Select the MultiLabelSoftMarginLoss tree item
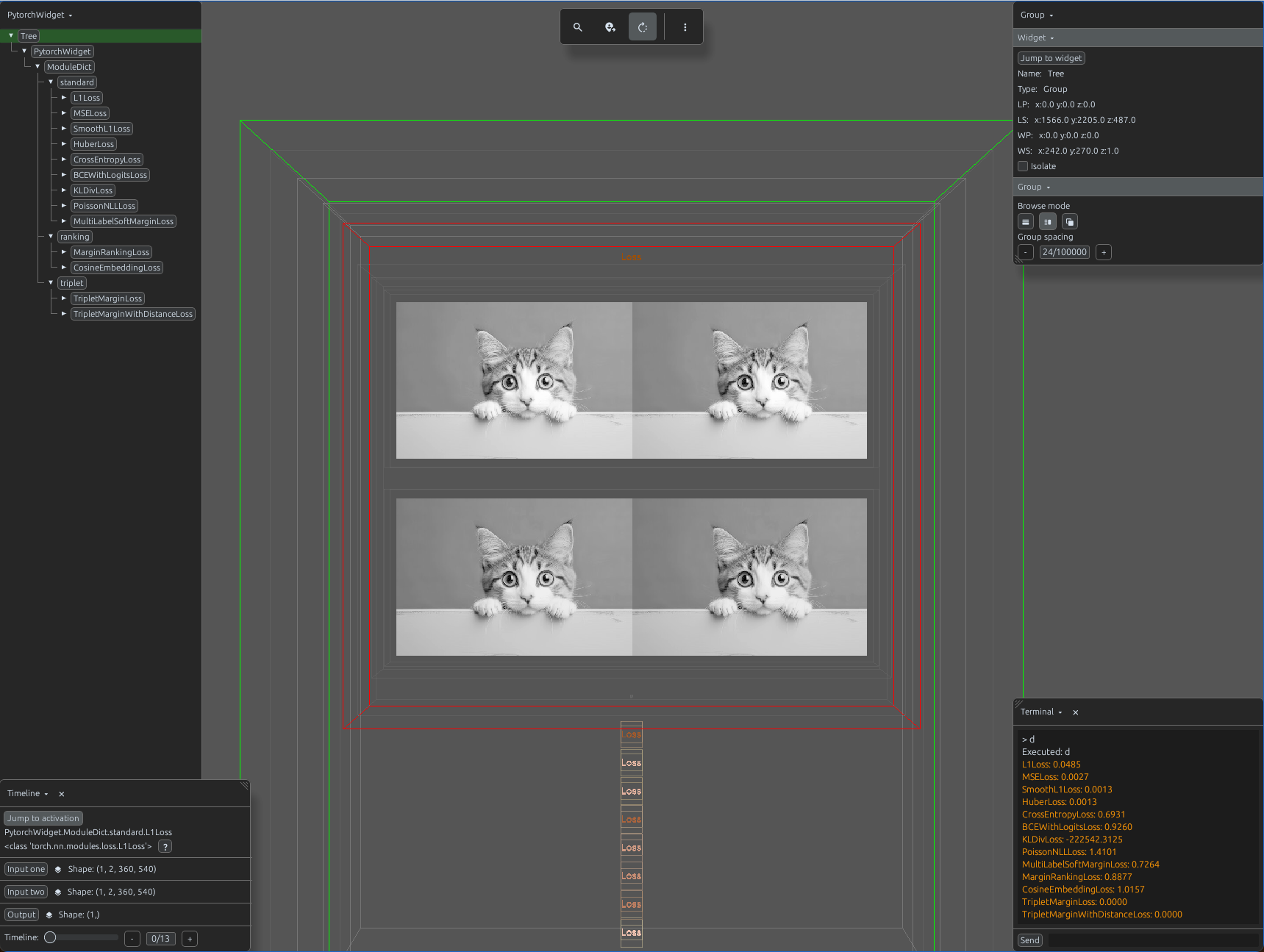The width and height of the screenshot is (1264, 952). point(124,221)
